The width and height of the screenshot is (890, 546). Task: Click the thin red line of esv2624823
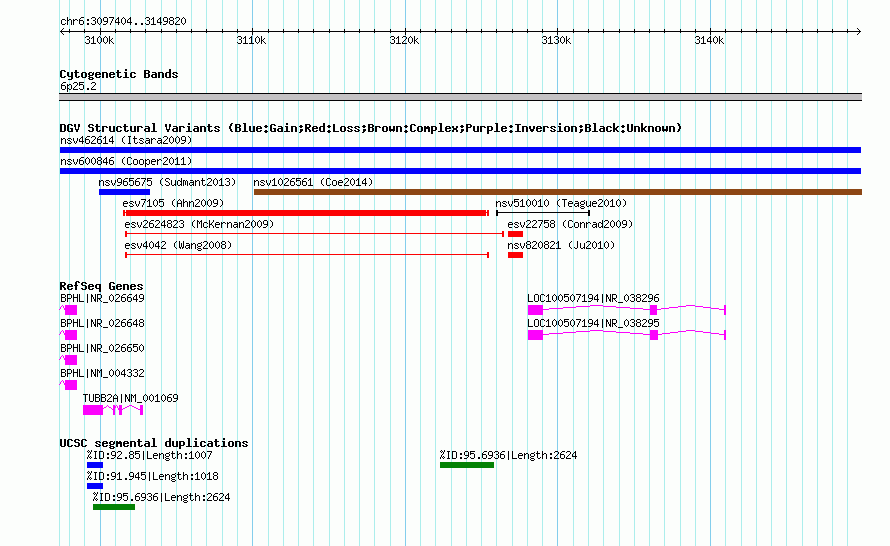[x=314, y=234]
